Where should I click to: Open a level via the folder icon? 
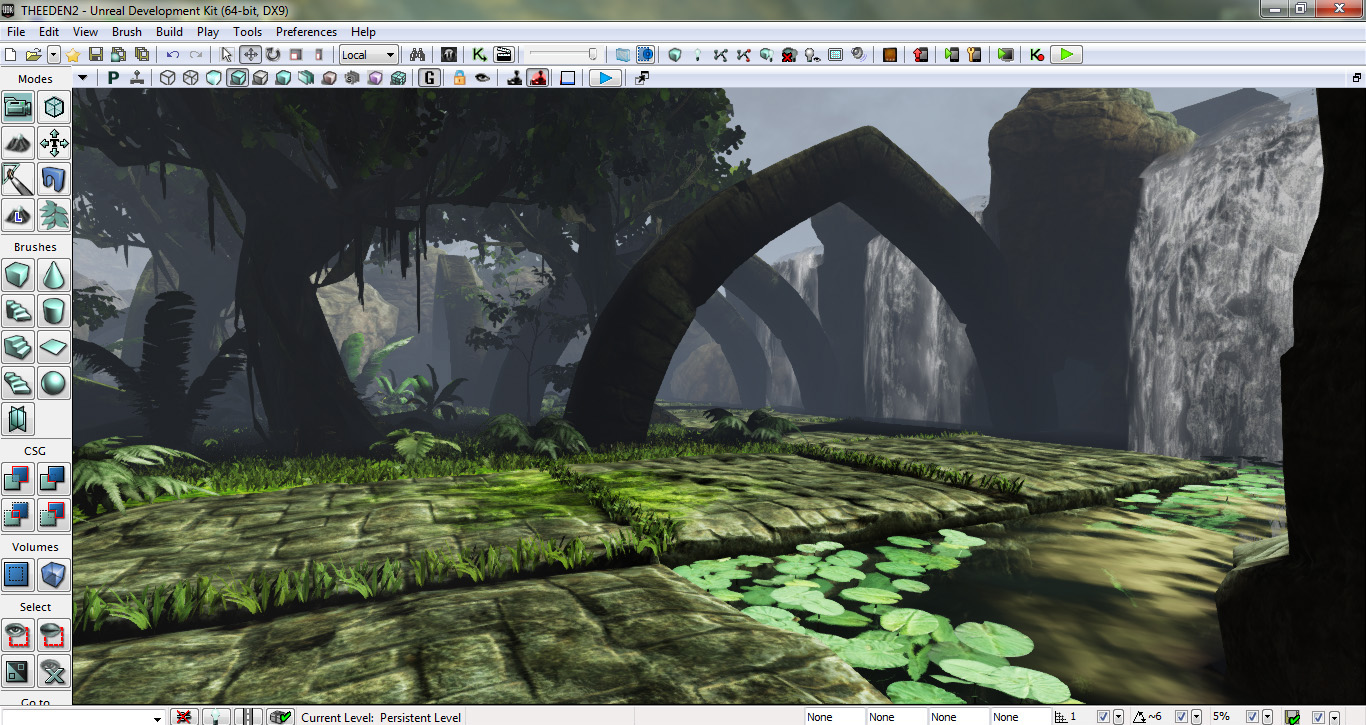(x=33, y=54)
